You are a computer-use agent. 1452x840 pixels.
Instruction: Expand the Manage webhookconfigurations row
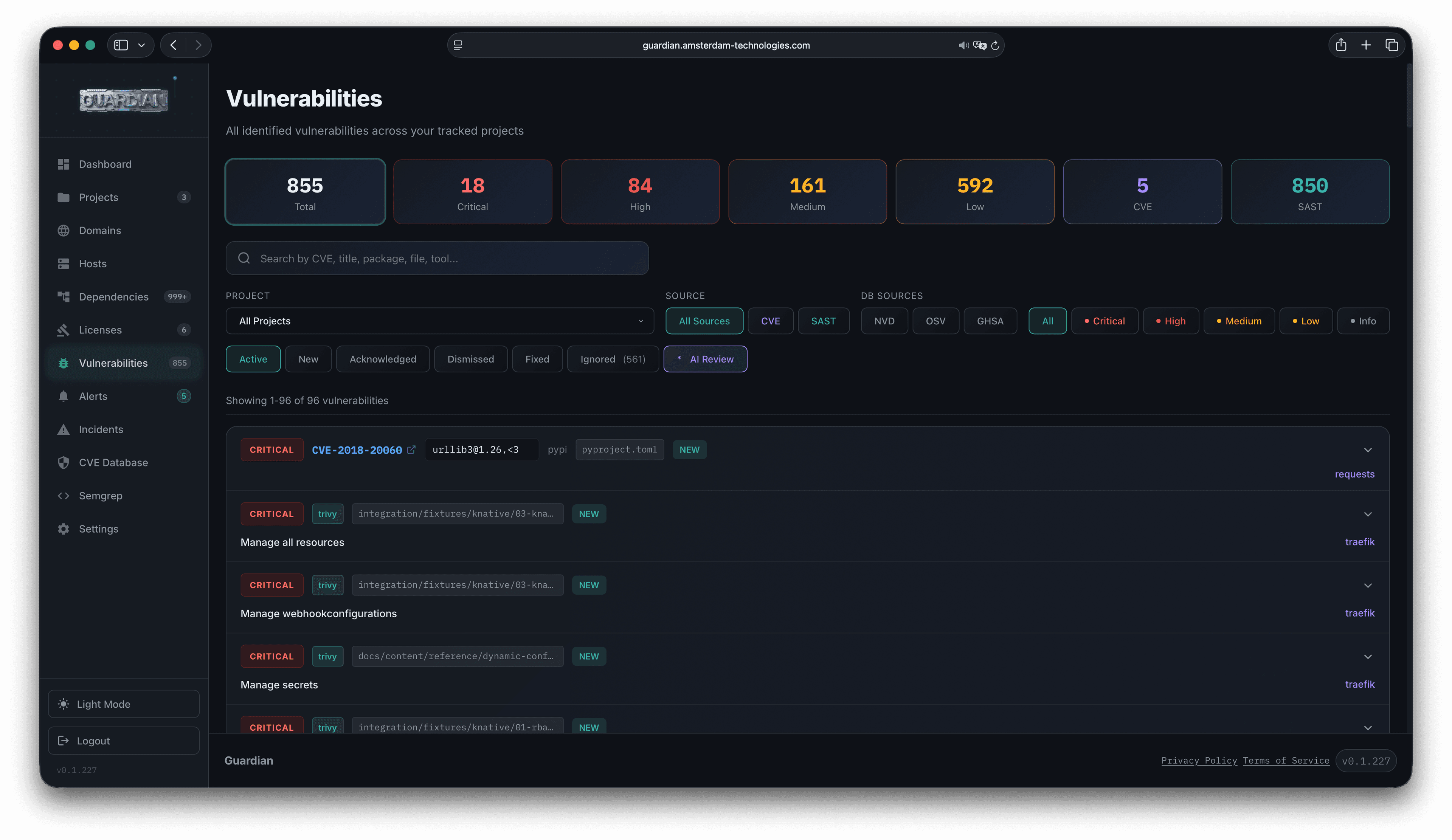tap(1367, 585)
